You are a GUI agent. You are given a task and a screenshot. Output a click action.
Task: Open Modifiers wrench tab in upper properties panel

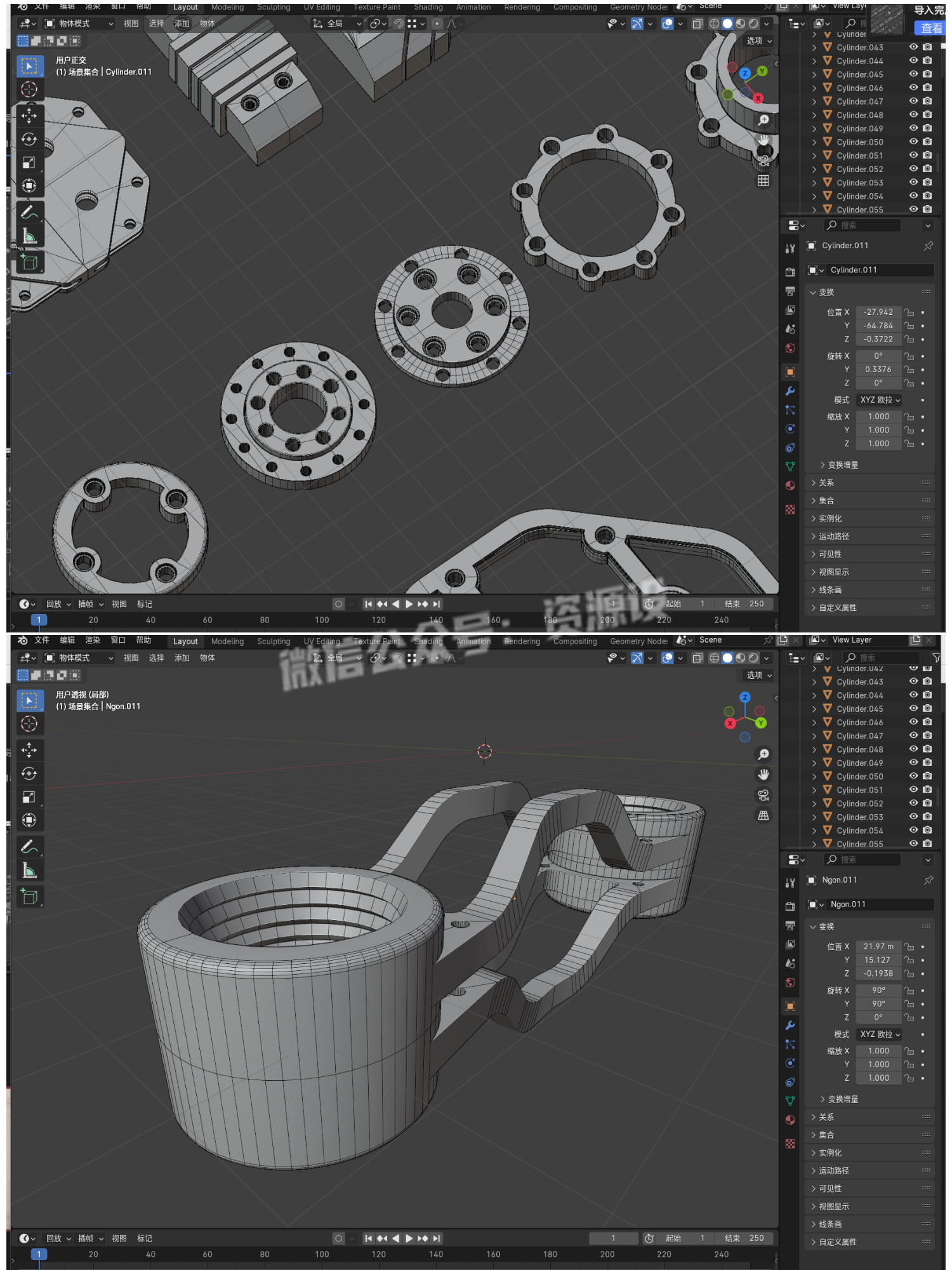click(790, 391)
